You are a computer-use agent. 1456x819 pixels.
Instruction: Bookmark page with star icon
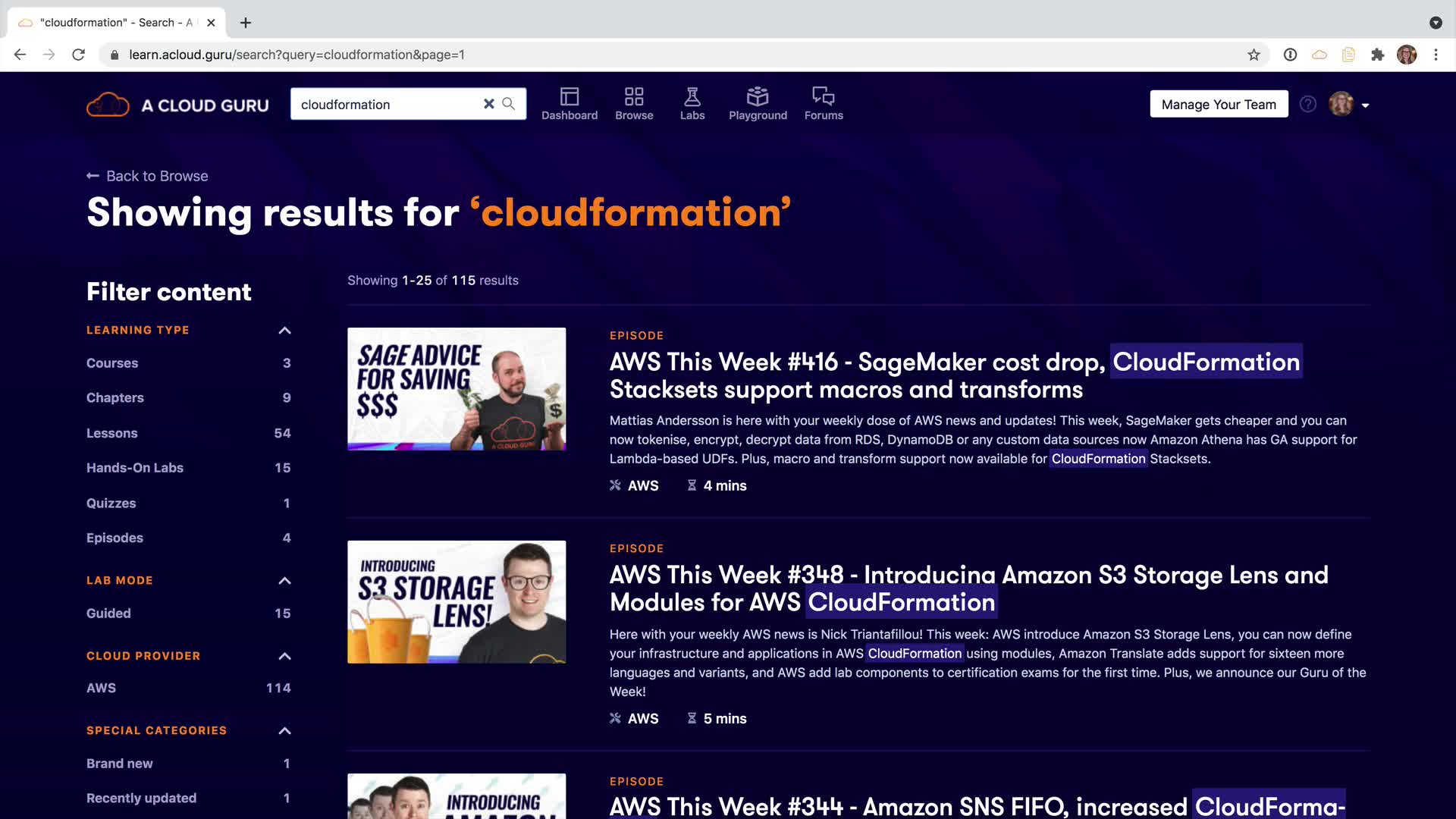1254,55
